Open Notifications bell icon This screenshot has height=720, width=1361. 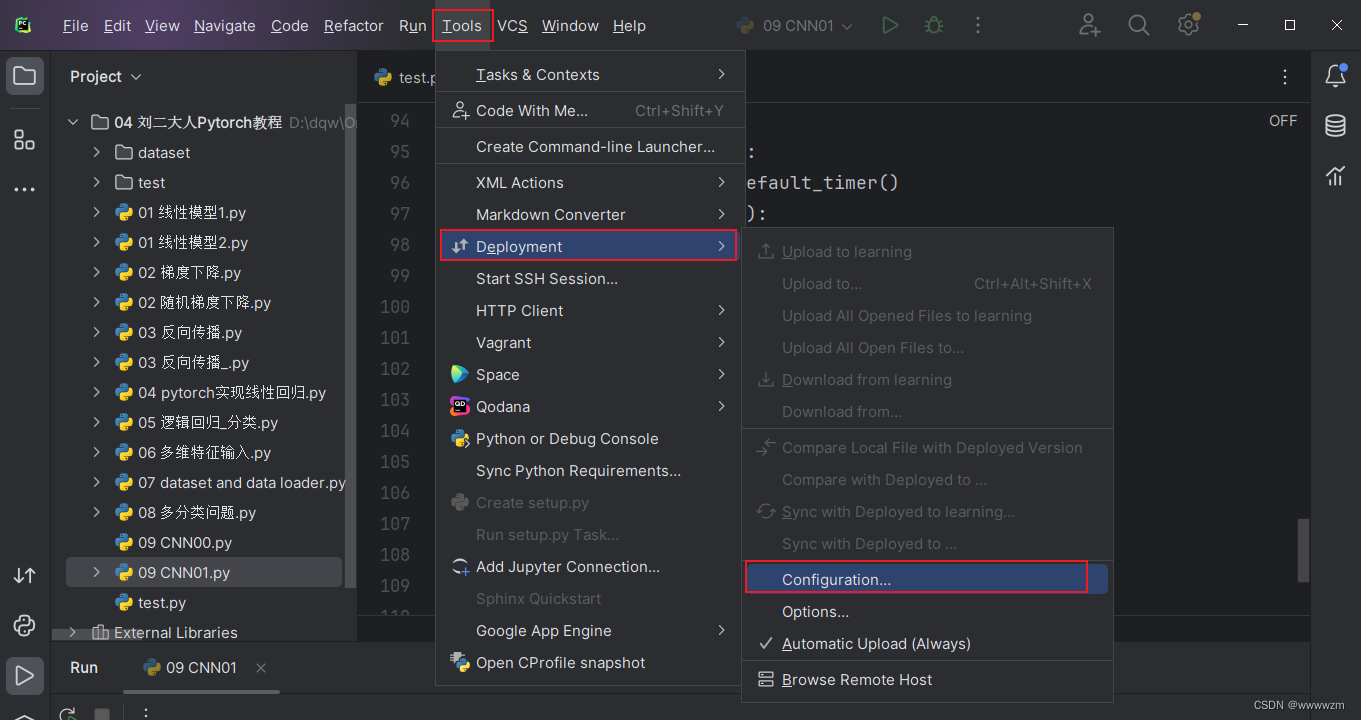coord(1335,76)
